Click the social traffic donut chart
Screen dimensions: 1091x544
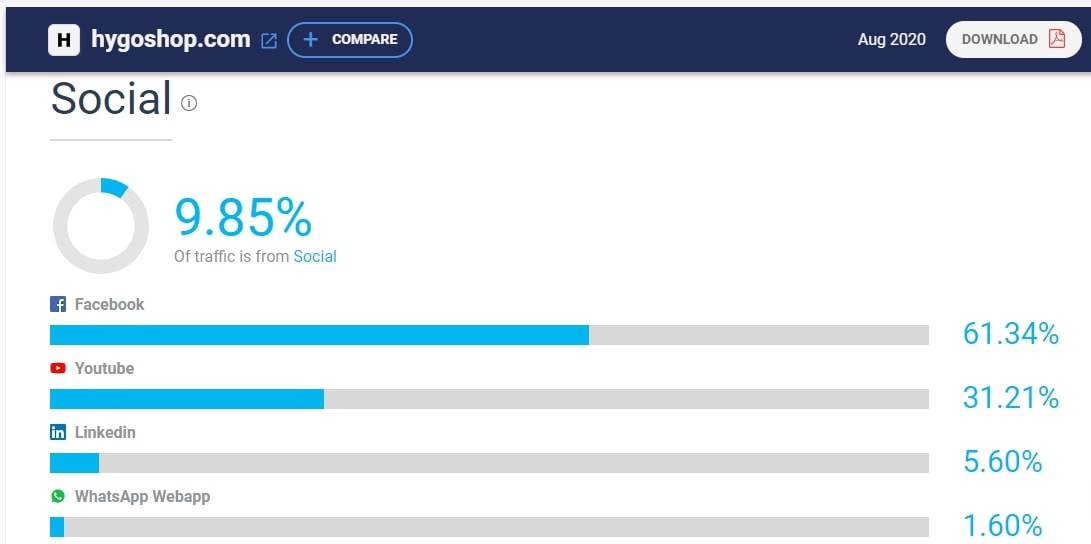(100, 225)
